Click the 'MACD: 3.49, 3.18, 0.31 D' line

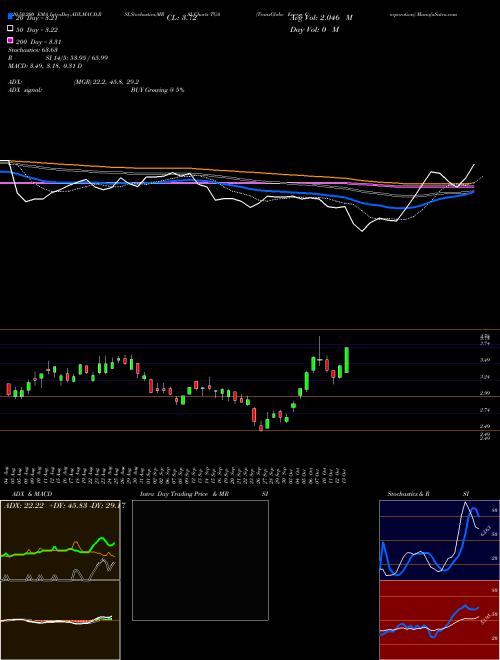click(45, 66)
